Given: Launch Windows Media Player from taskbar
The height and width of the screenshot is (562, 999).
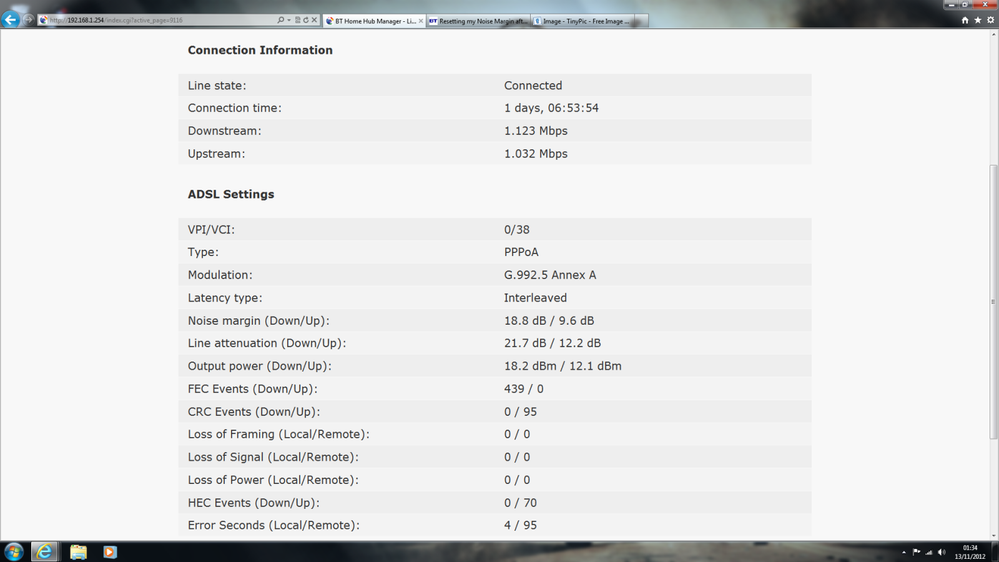Looking at the screenshot, I should pyautogui.click(x=110, y=552).
